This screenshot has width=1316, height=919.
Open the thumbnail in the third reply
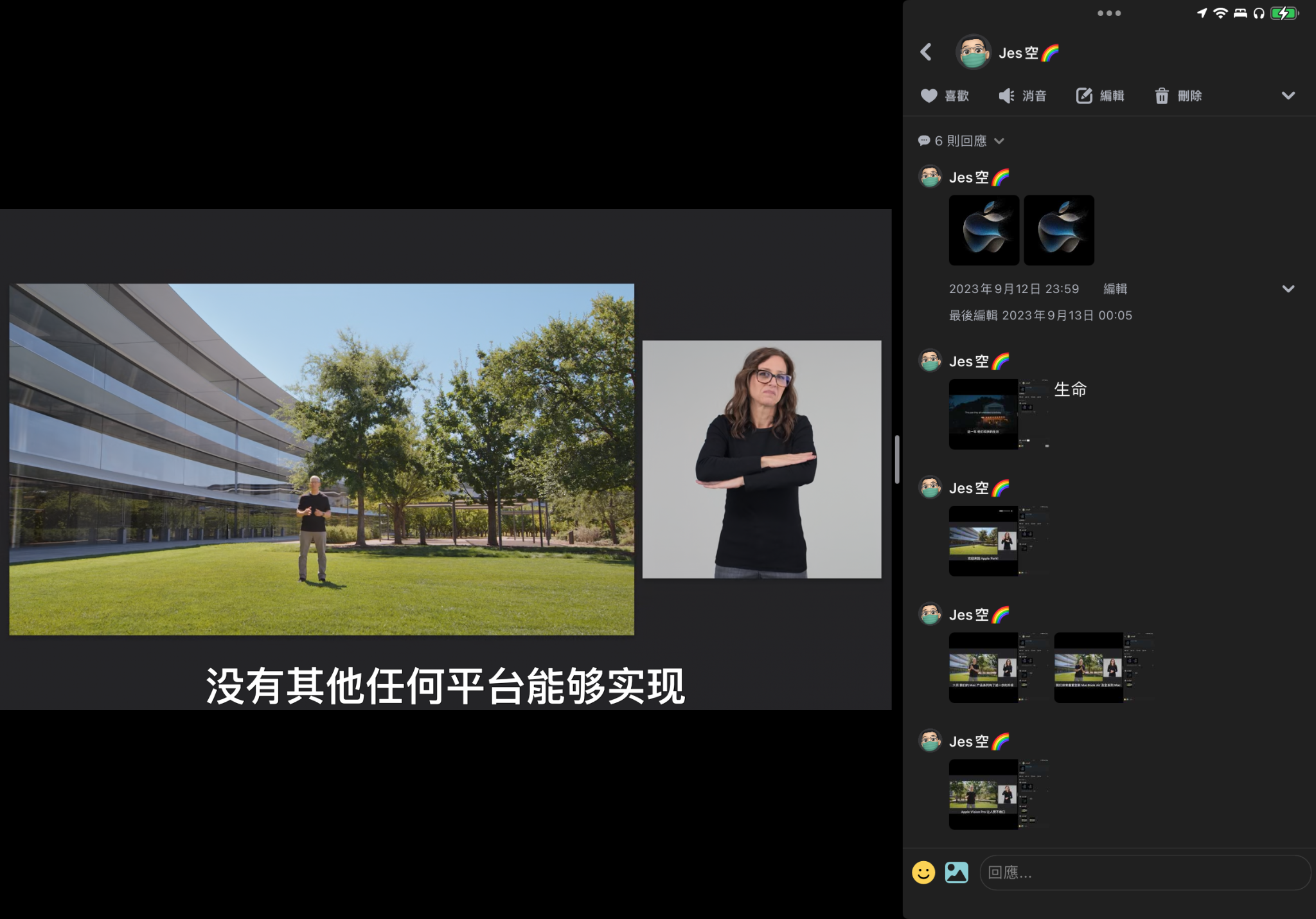click(999, 540)
